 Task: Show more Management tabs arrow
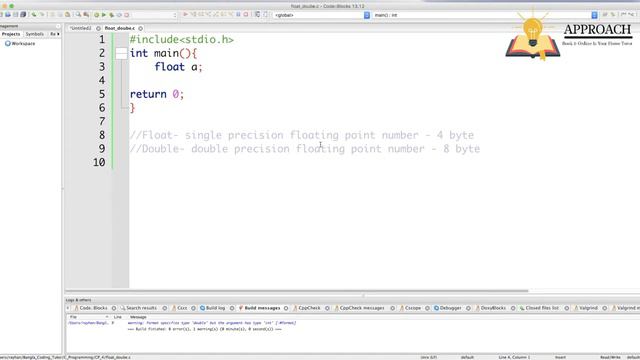point(58,34)
